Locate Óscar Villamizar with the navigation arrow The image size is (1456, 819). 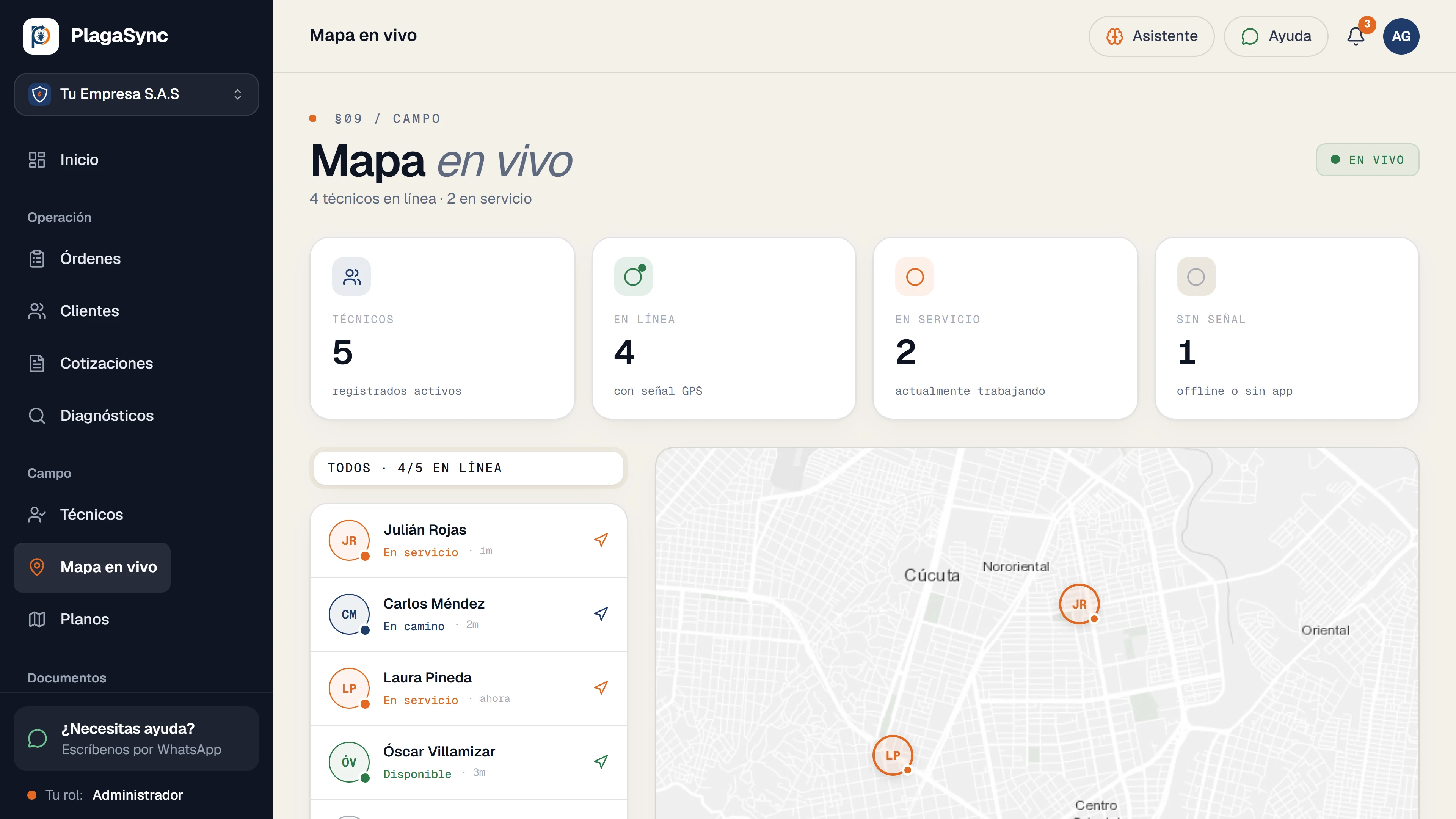(x=601, y=762)
